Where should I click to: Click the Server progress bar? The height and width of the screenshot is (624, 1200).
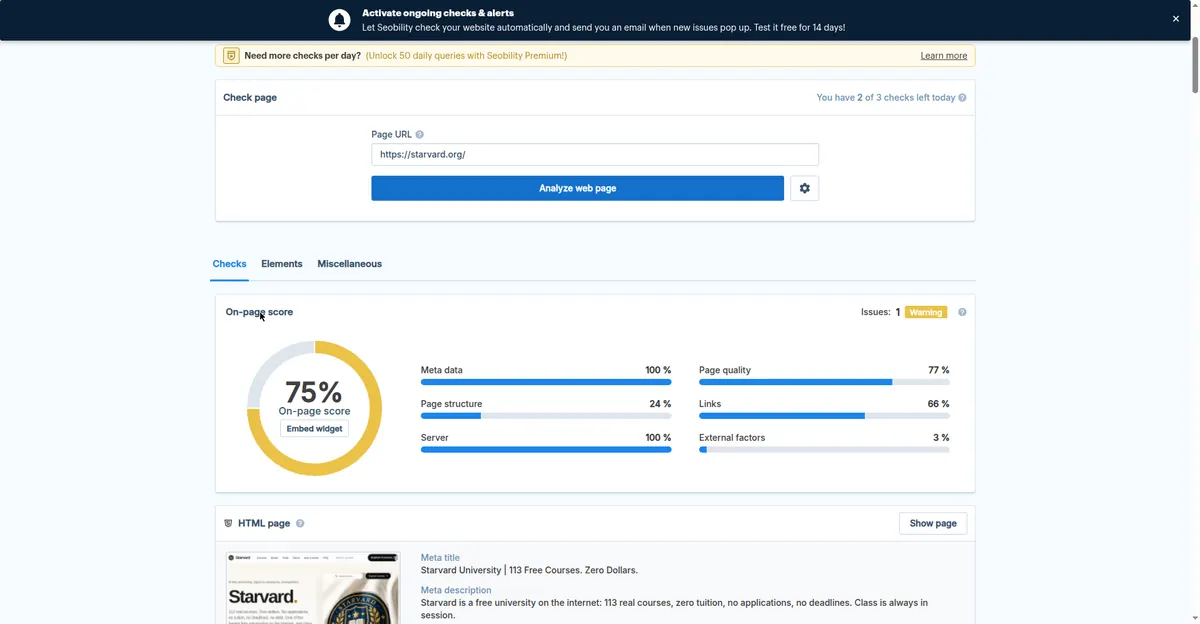coord(546,450)
